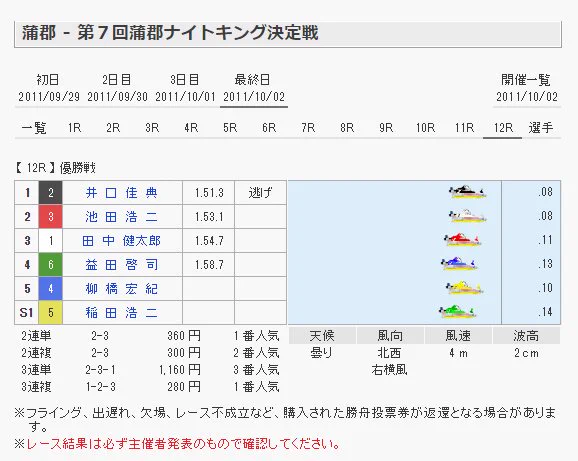578x461 pixels.
Task: Switch to the 5R race tab
Action: pyautogui.click(x=230, y=128)
